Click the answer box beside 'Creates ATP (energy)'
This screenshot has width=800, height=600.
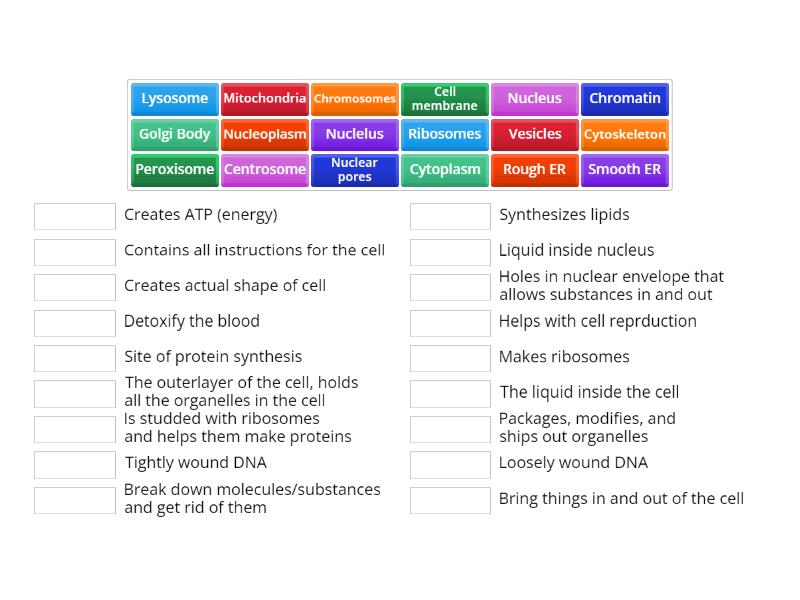pos(74,215)
